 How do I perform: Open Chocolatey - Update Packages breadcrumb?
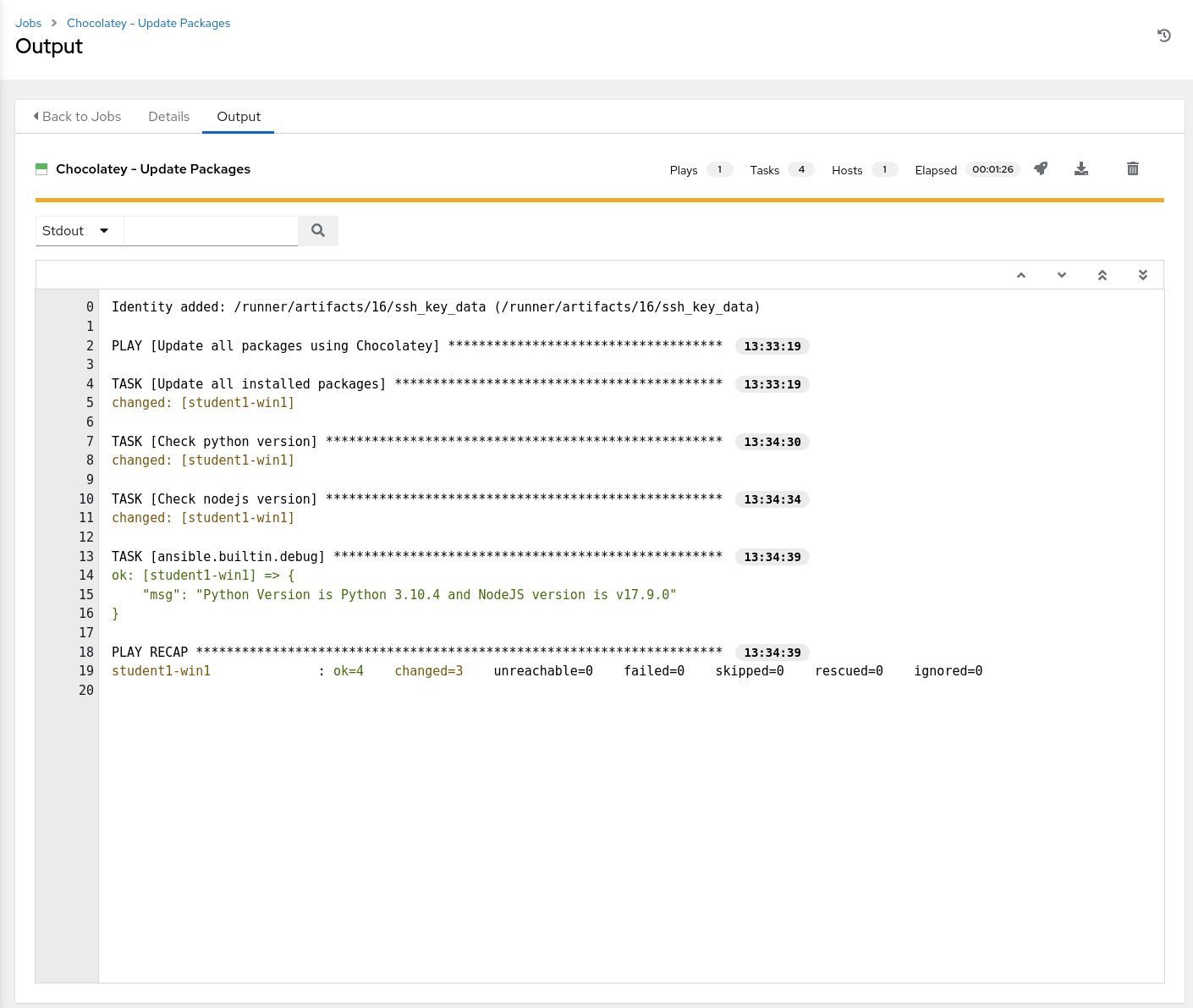[x=148, y=23]
